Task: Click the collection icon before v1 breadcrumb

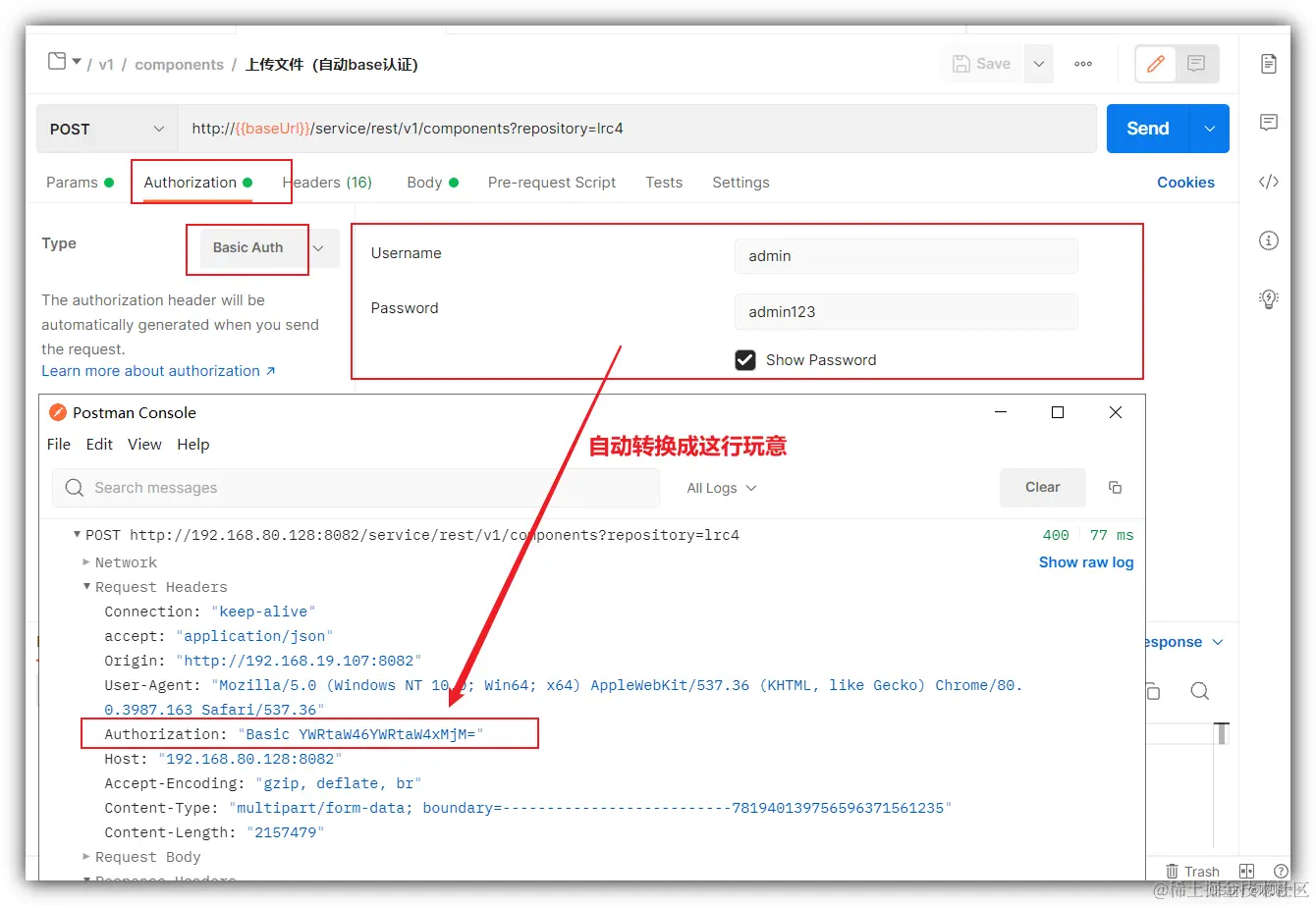Action: point(57,61)
